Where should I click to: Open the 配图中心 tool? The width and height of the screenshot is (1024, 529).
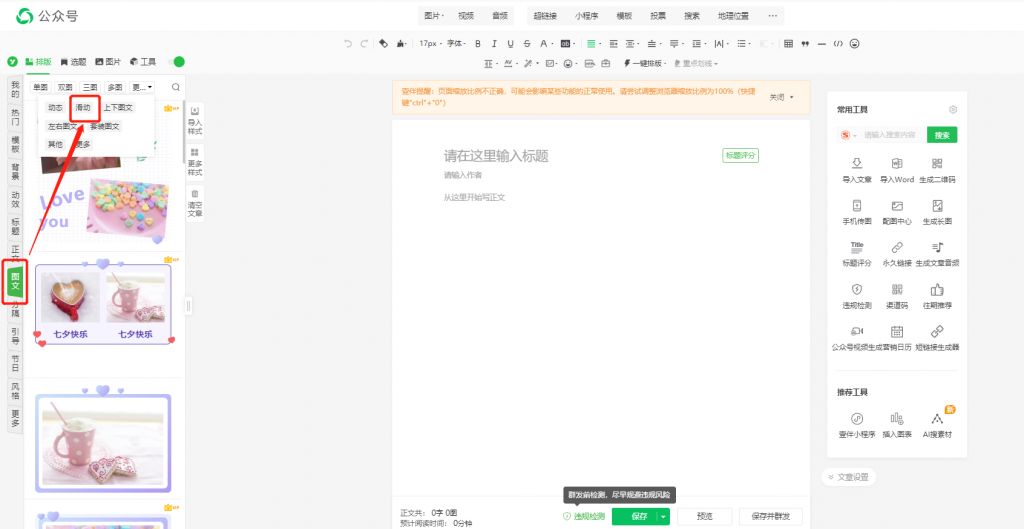point(897,213)
